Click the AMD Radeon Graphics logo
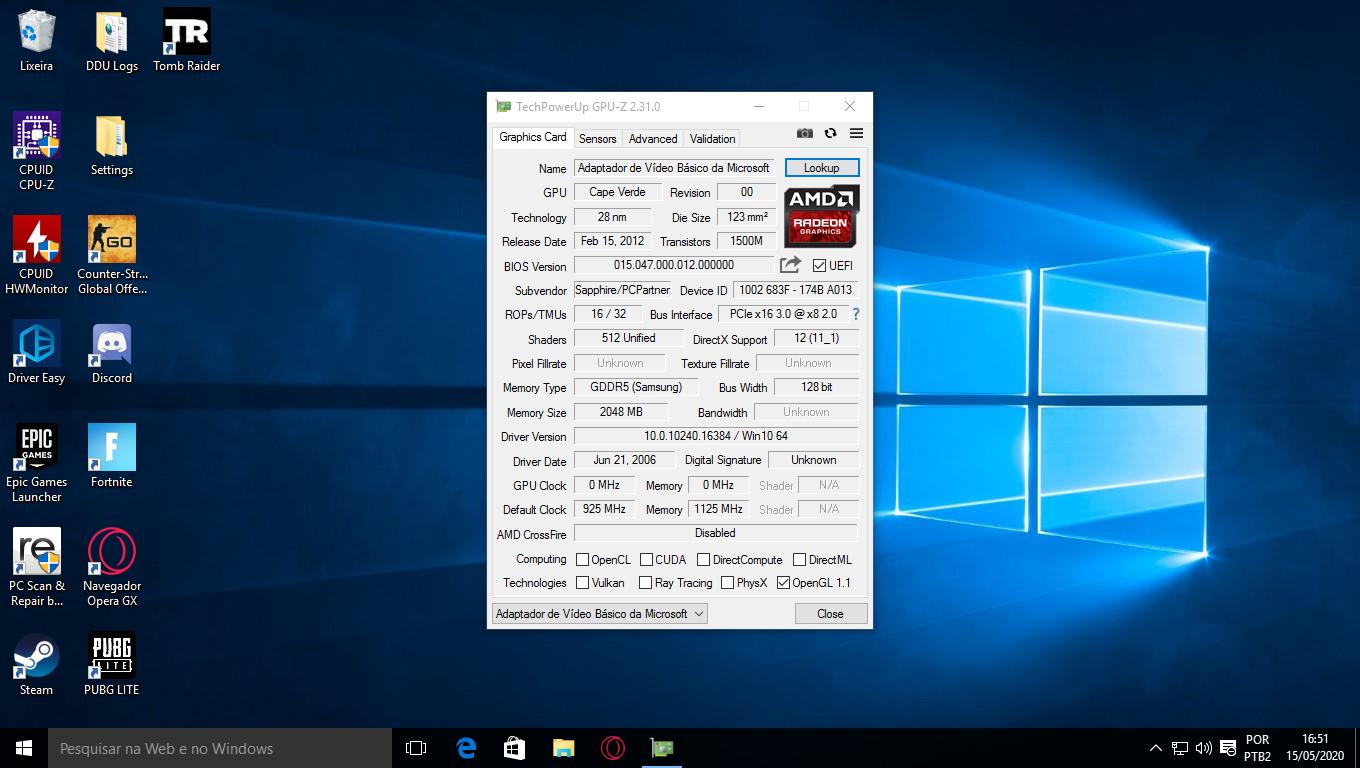This screenshot has width=1360, height=768. 821,216
